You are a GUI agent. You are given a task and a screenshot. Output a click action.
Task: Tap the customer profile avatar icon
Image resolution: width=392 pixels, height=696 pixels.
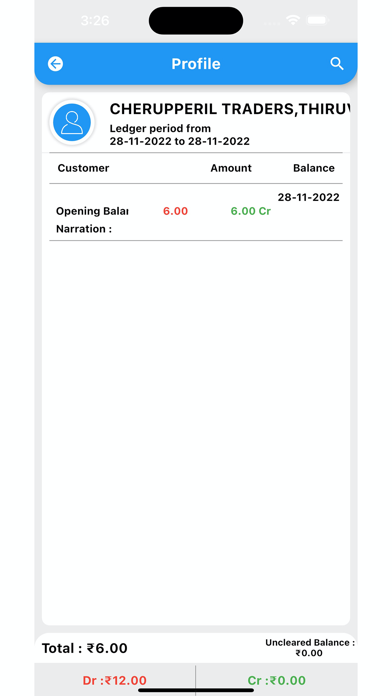72,122
